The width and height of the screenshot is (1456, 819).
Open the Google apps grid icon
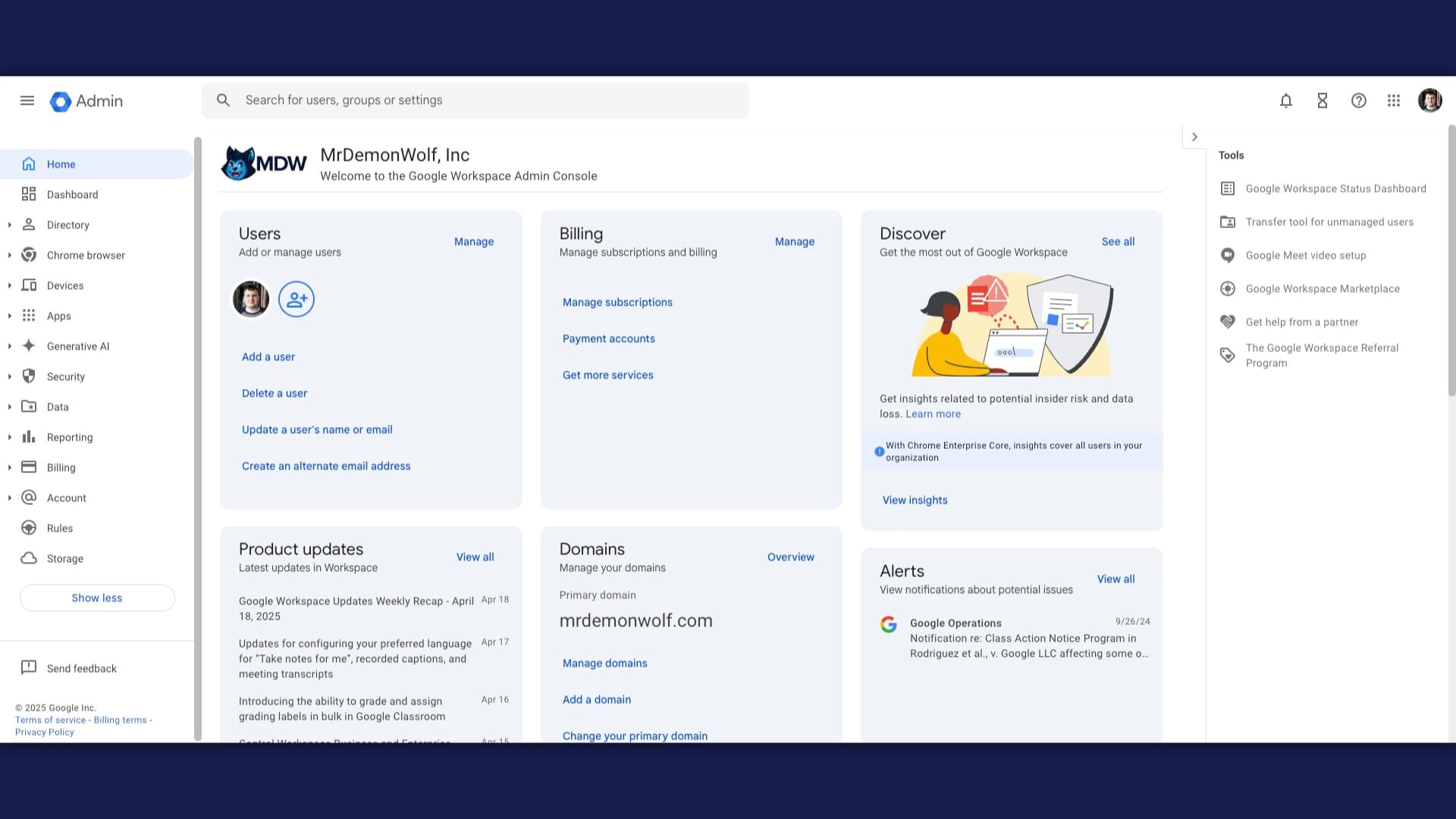pyautogui.click(x=1394, y=101)
